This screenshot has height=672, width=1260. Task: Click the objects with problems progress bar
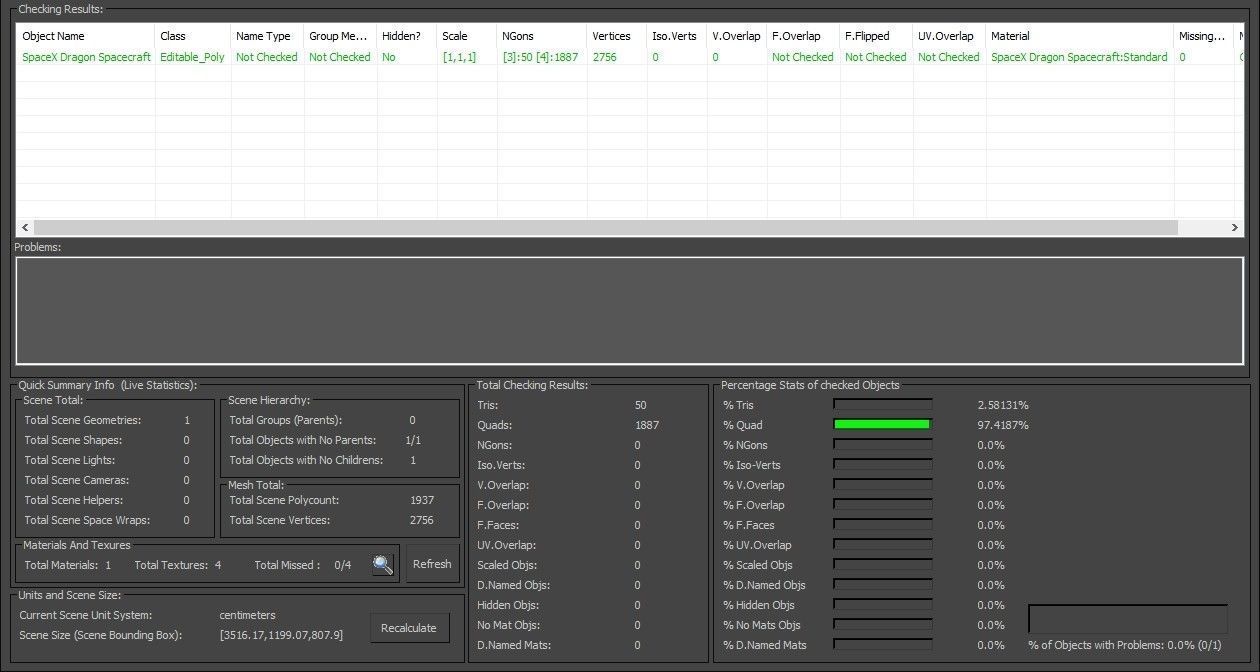coord(1128,619)
